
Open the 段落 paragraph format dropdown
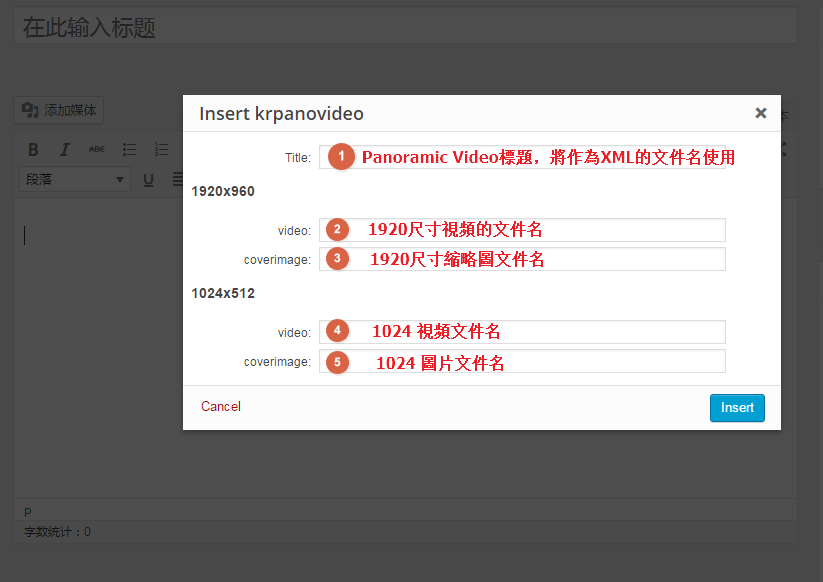[75, 179]
